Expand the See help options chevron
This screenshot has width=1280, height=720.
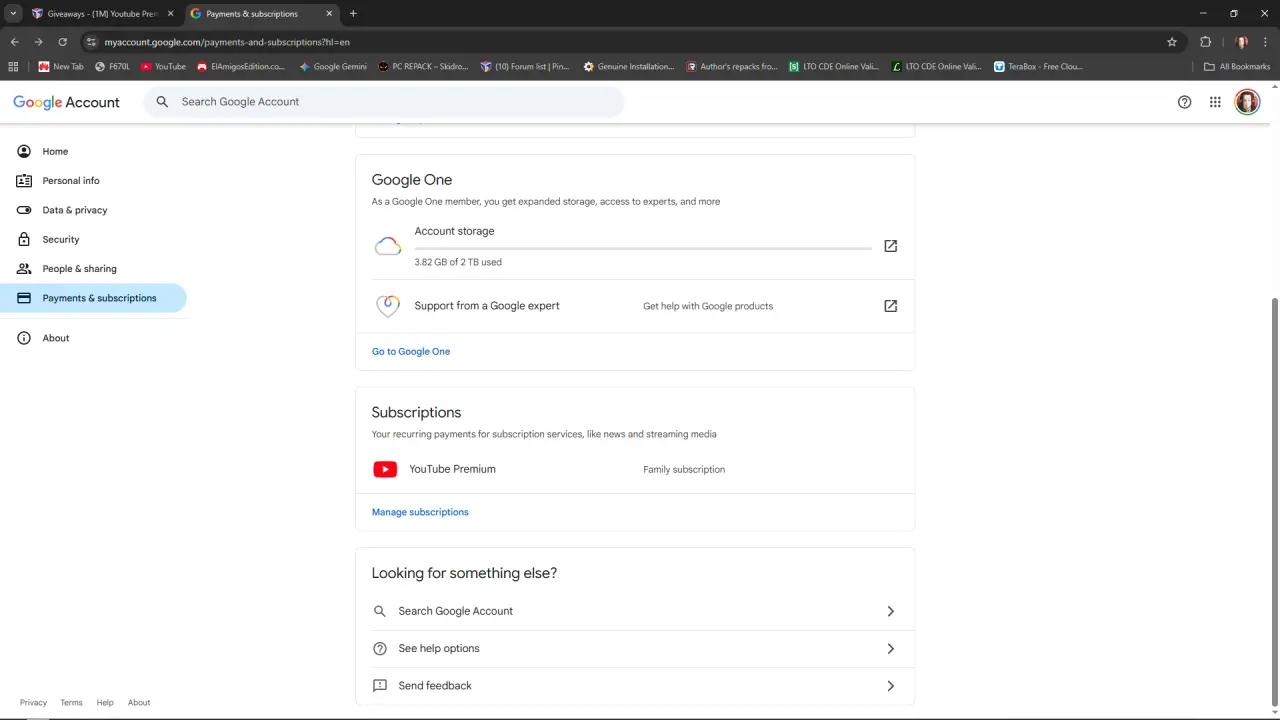click(x=890, y=649)
